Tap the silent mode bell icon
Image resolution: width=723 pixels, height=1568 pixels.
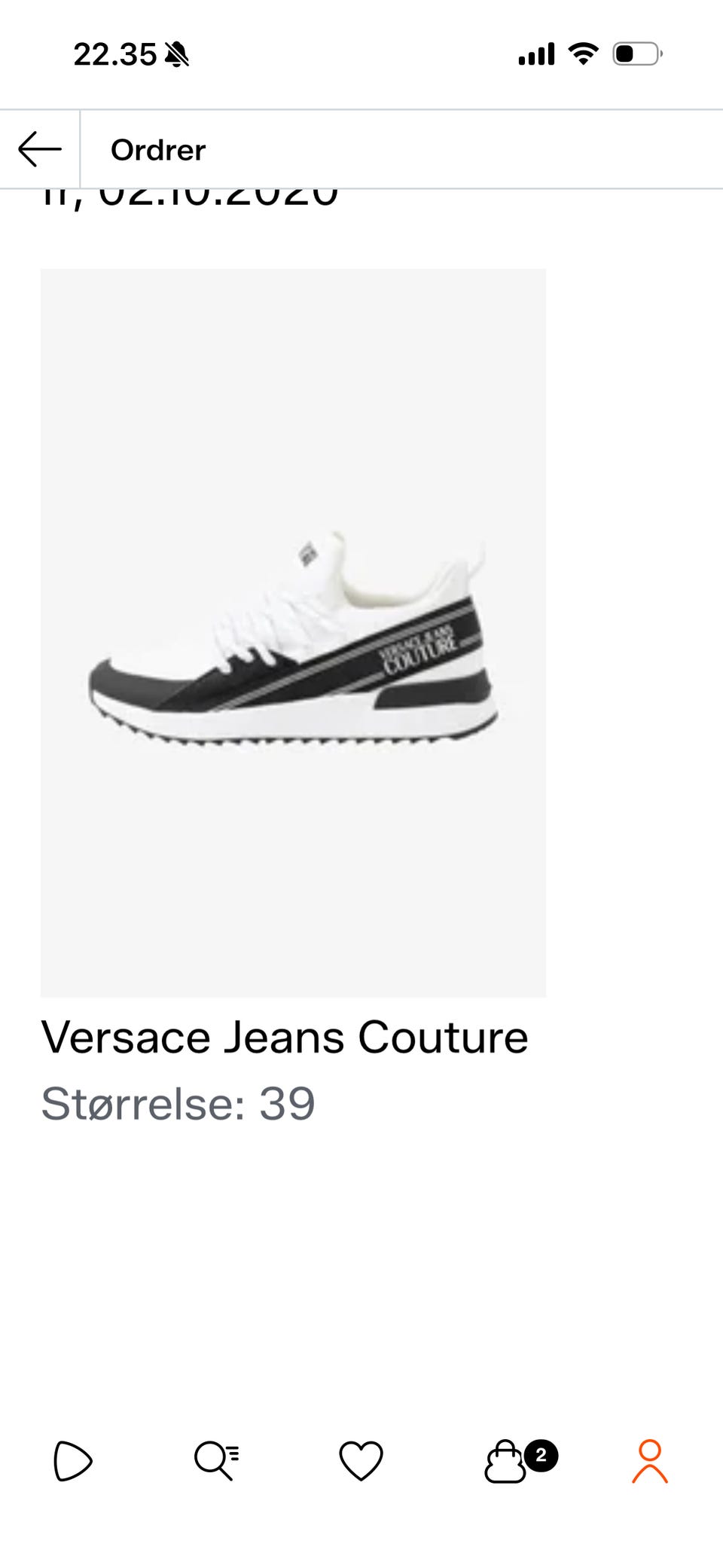point(177,54)
